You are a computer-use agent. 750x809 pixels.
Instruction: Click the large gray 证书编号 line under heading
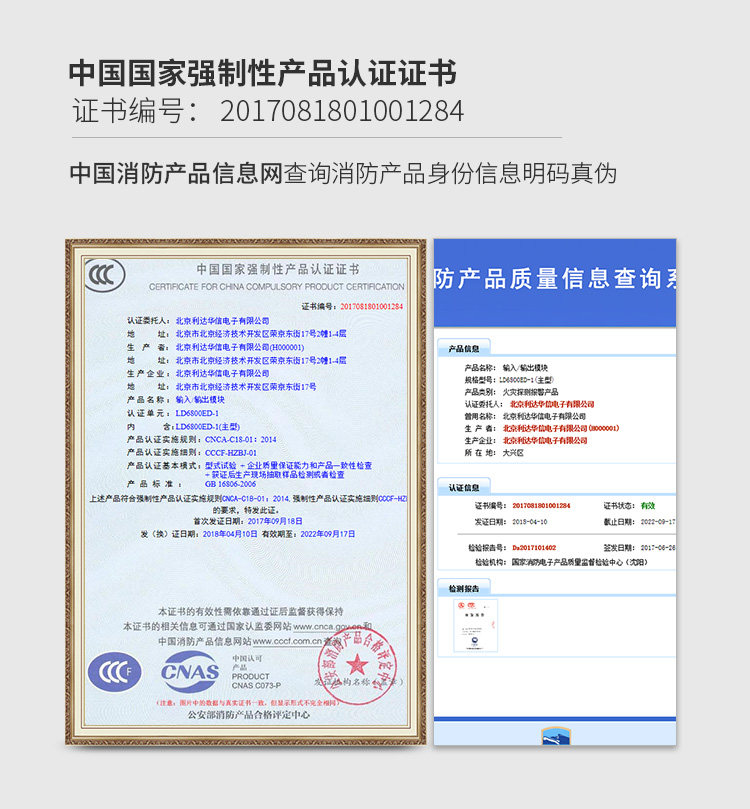pos(268,111)
